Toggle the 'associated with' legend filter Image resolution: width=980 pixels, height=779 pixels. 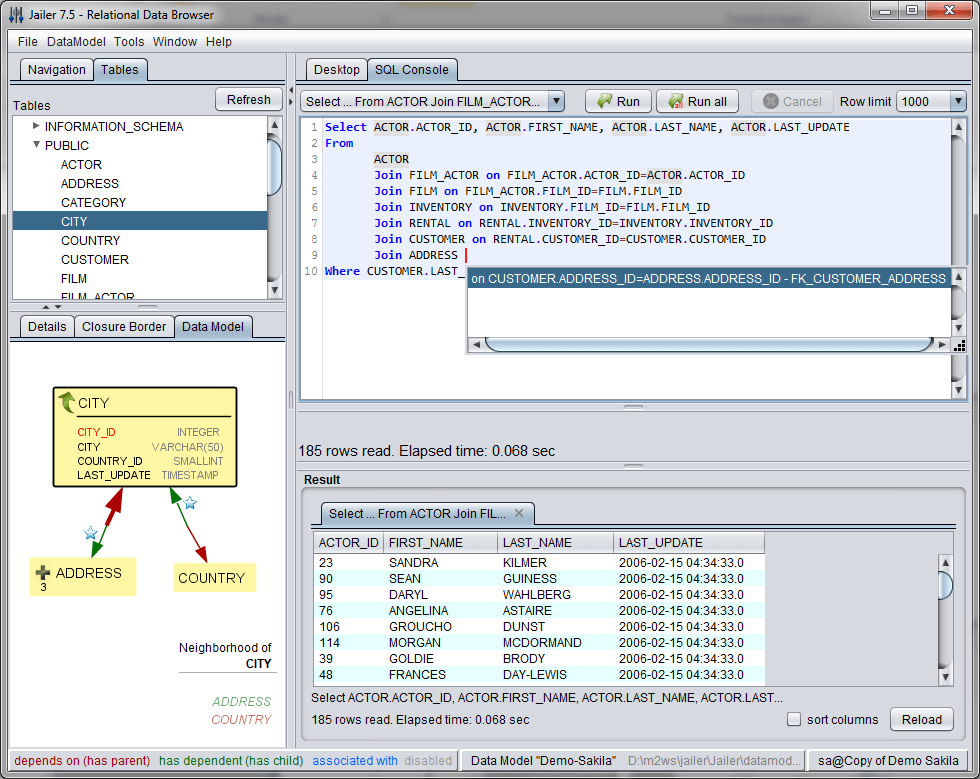(354, 761)
